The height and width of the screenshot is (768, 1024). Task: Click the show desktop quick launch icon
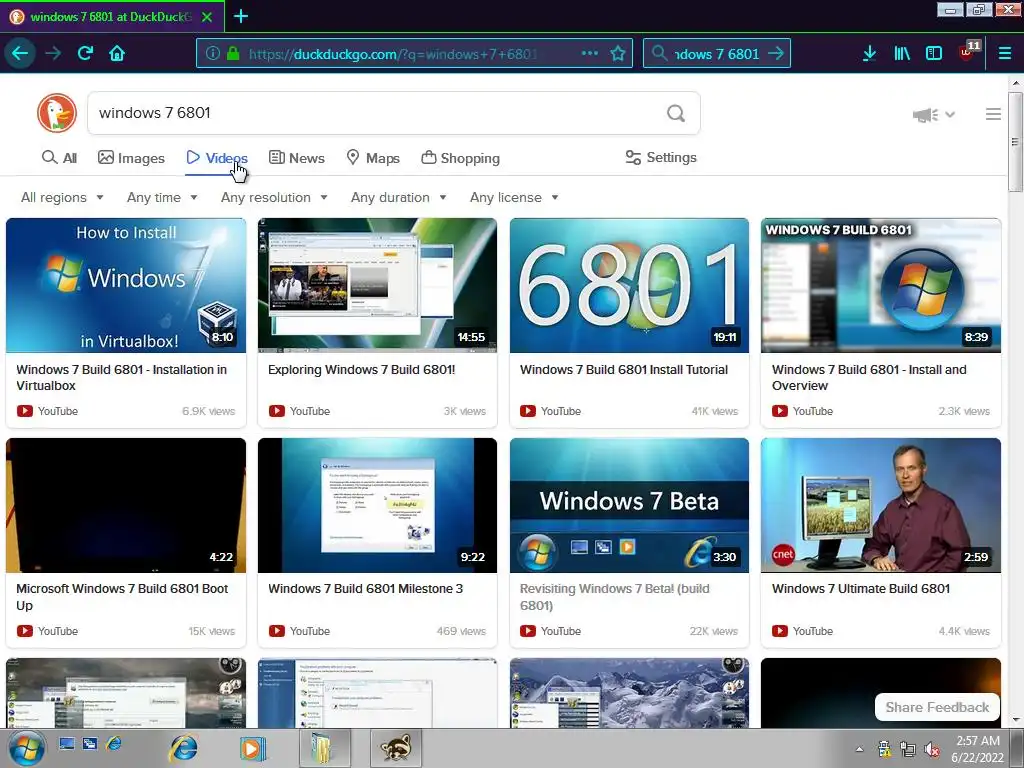[x=67, y=744]
